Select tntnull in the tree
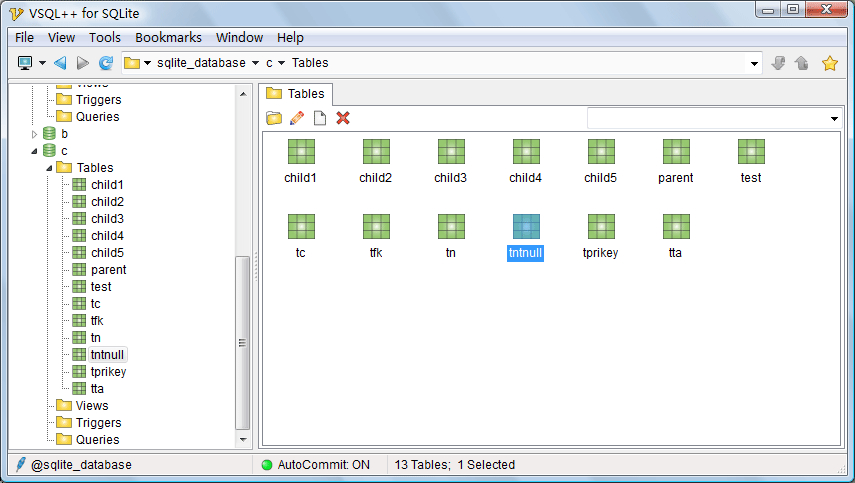 [x=107, y=355]
